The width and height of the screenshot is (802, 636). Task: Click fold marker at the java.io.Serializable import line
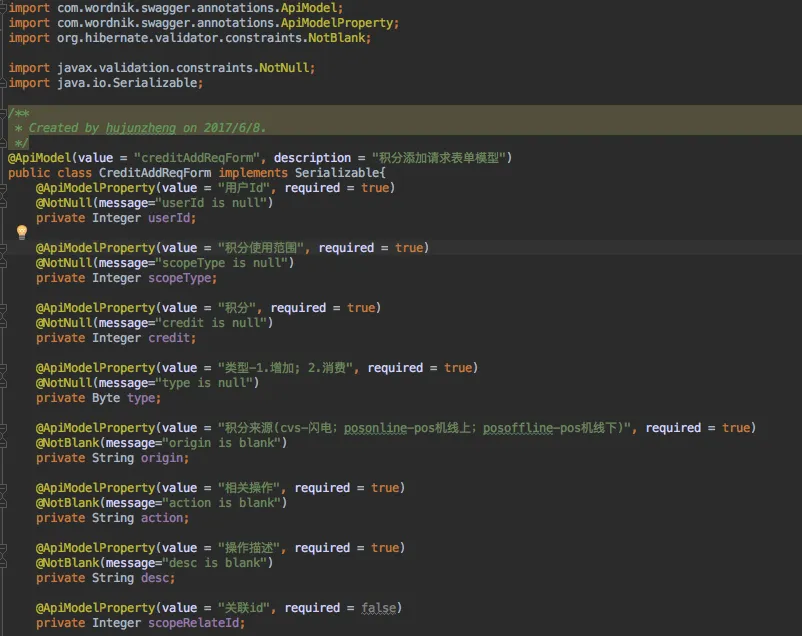point(4,83)
